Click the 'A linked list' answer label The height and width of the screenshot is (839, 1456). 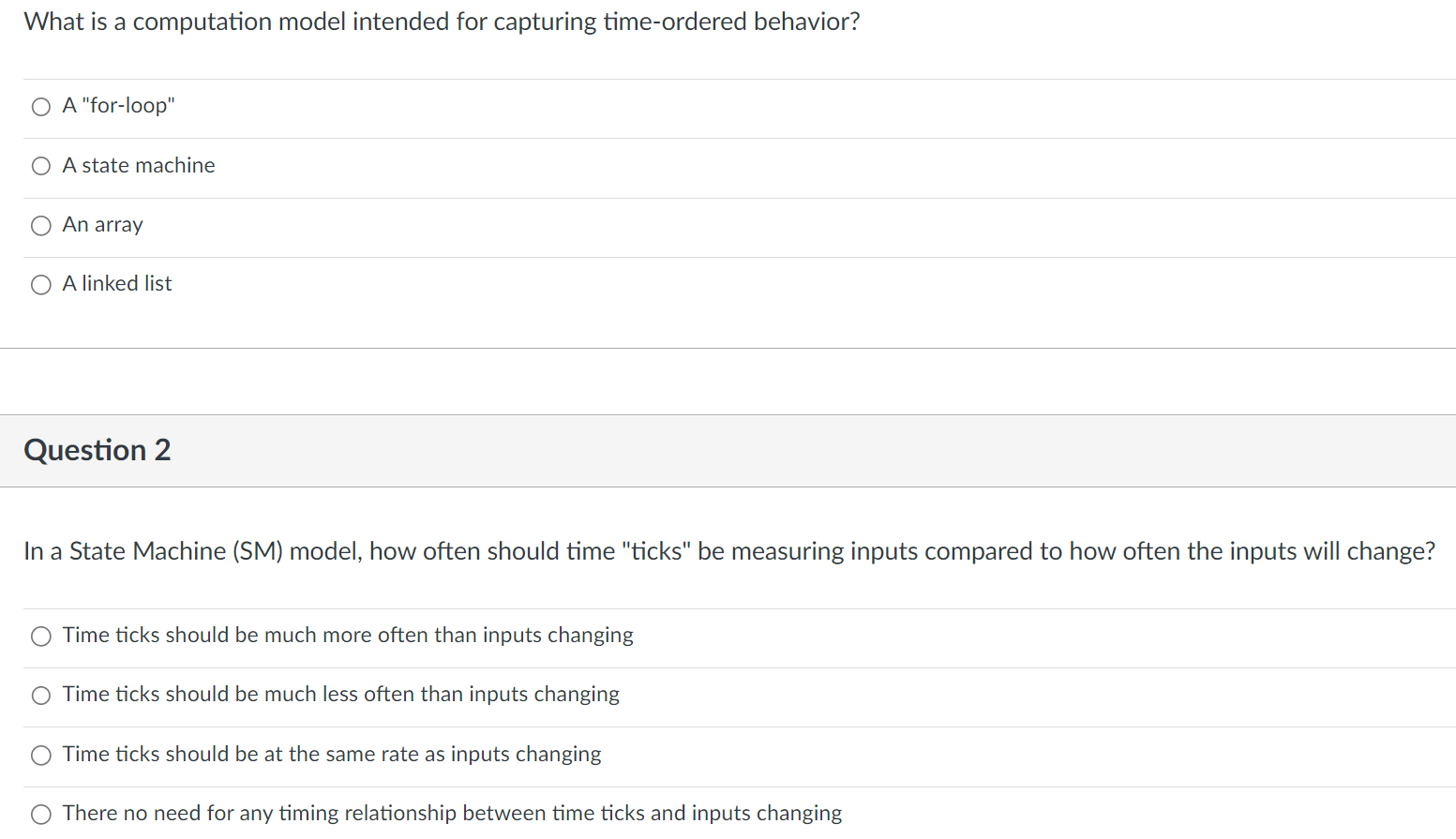coord(117,284)
